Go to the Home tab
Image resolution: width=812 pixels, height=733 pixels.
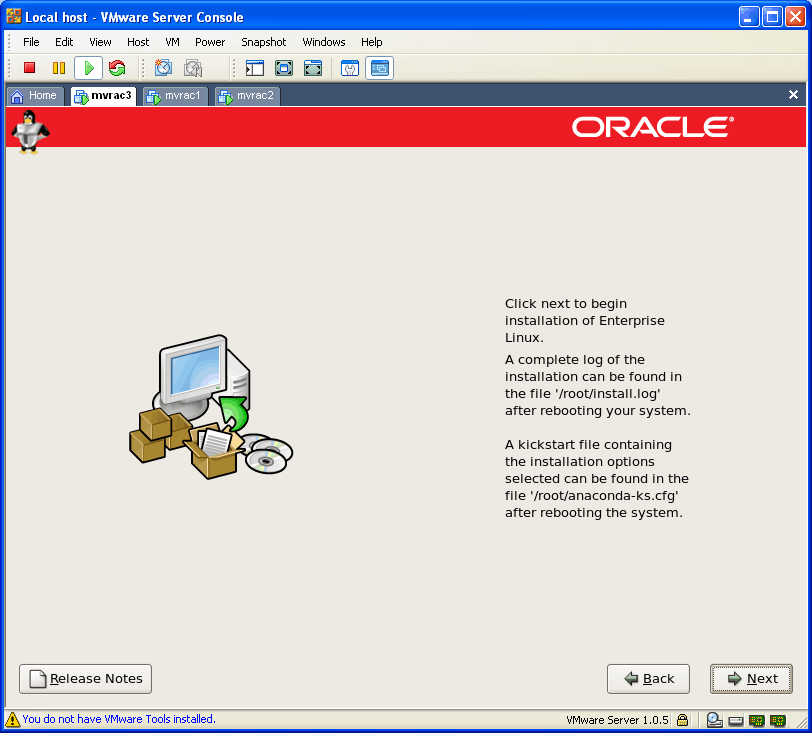coord(34,96)
